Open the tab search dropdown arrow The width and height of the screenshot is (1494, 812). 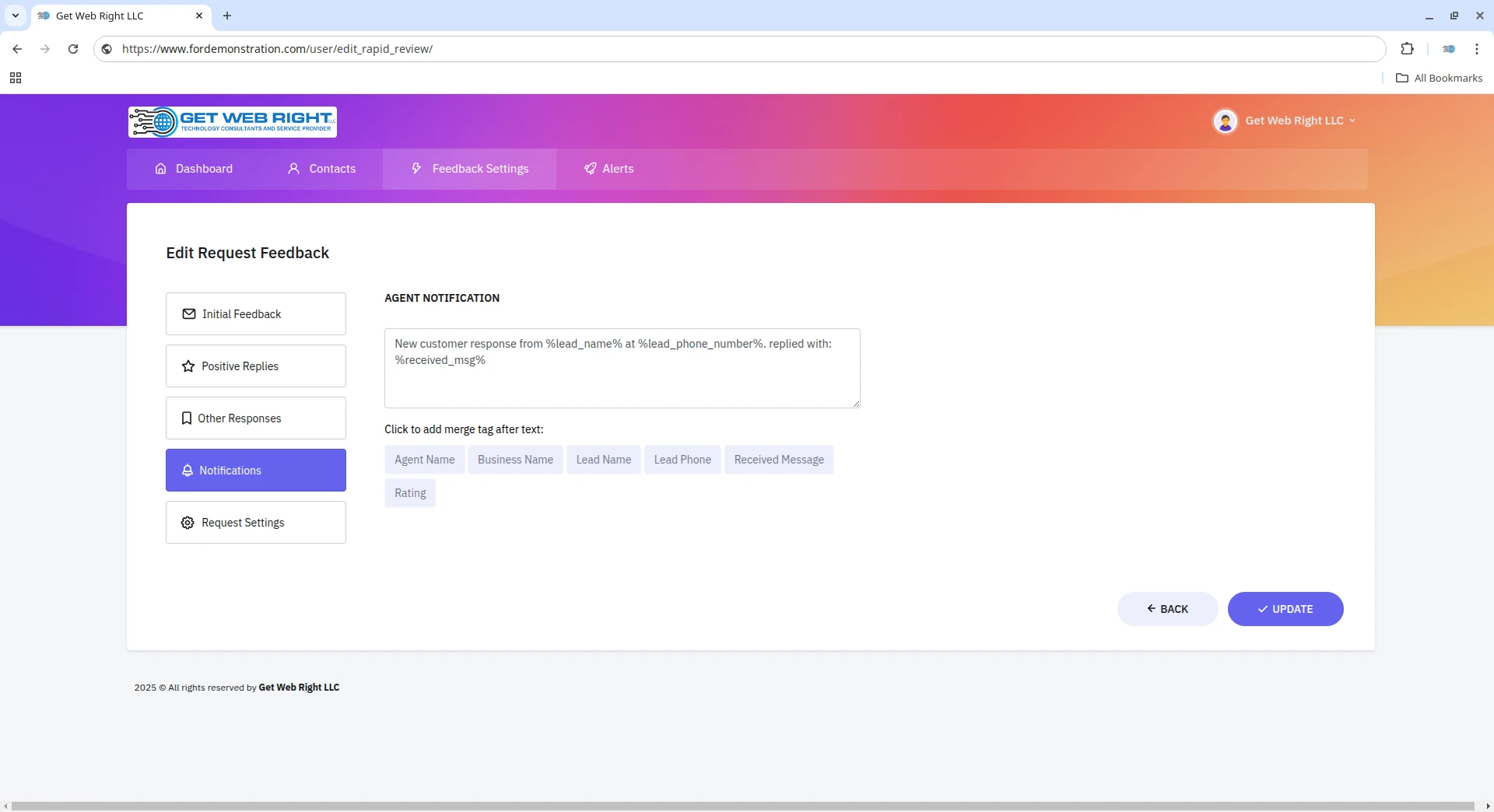[x=15, y=16]
